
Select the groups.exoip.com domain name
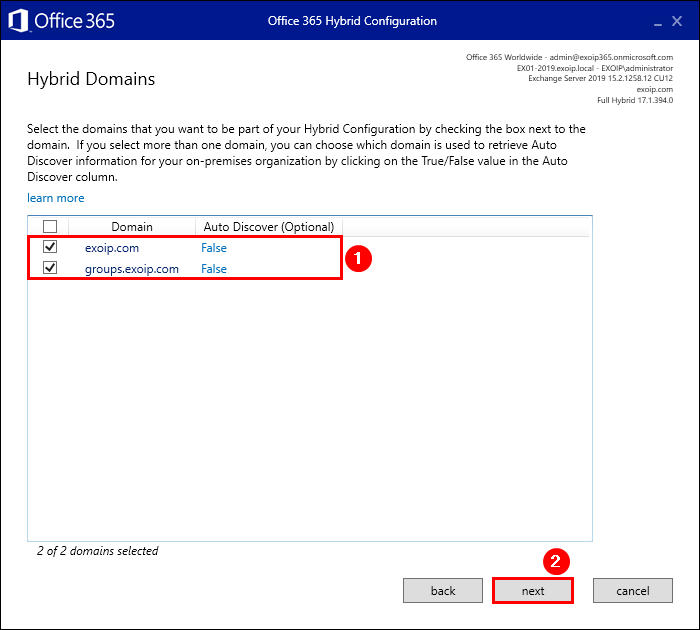(x=132, y=269)
